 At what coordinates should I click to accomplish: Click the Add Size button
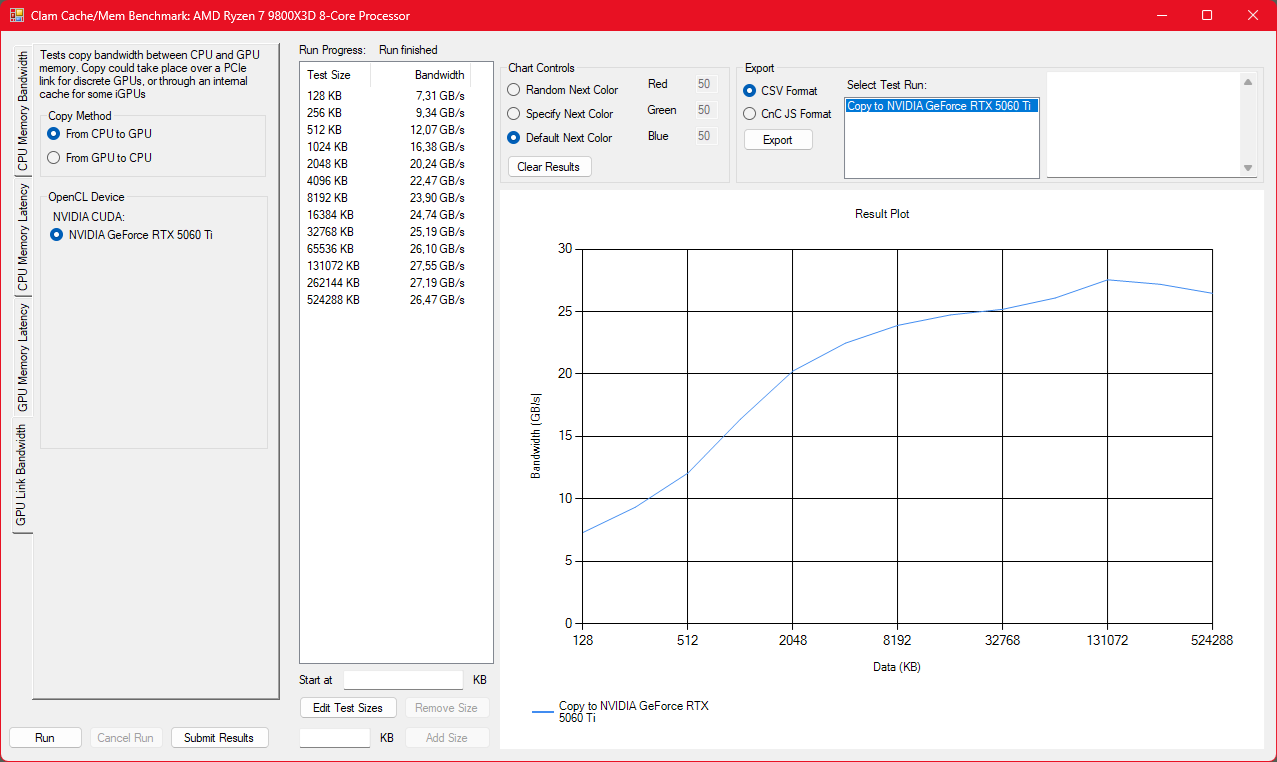click(x=447, y=738)
